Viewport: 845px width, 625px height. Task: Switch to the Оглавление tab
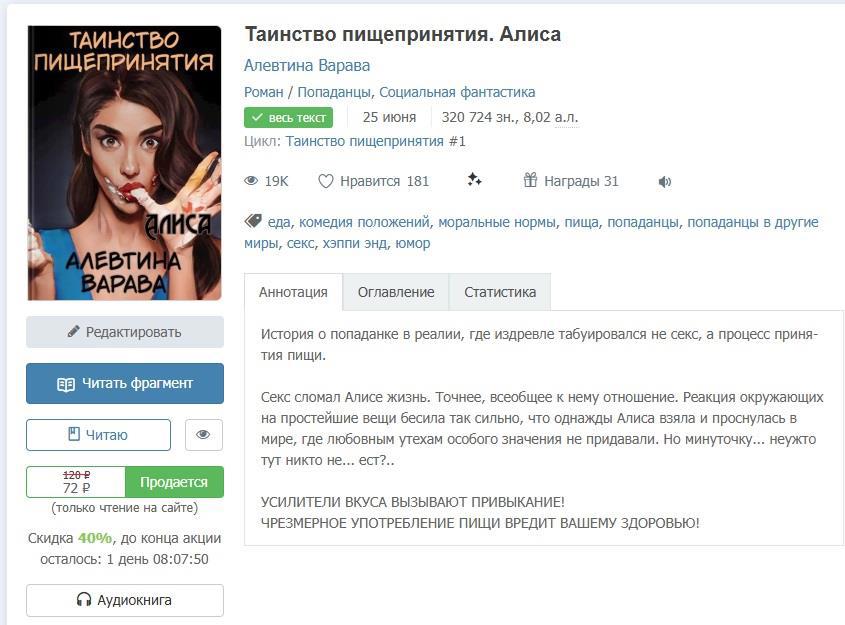tap(396, 292)
